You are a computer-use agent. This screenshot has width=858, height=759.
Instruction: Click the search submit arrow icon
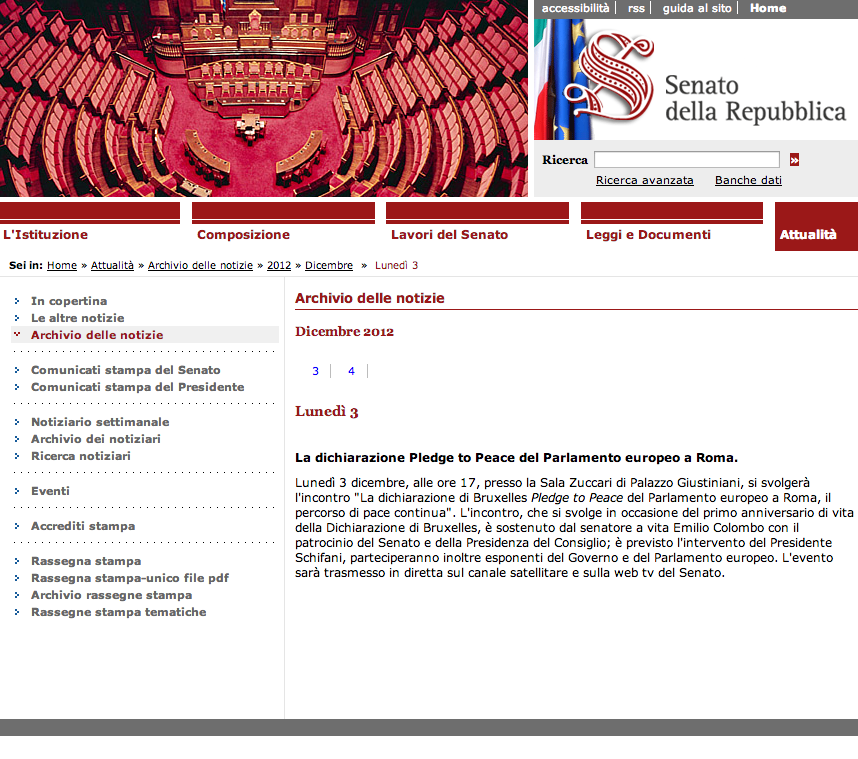[794, 160]
